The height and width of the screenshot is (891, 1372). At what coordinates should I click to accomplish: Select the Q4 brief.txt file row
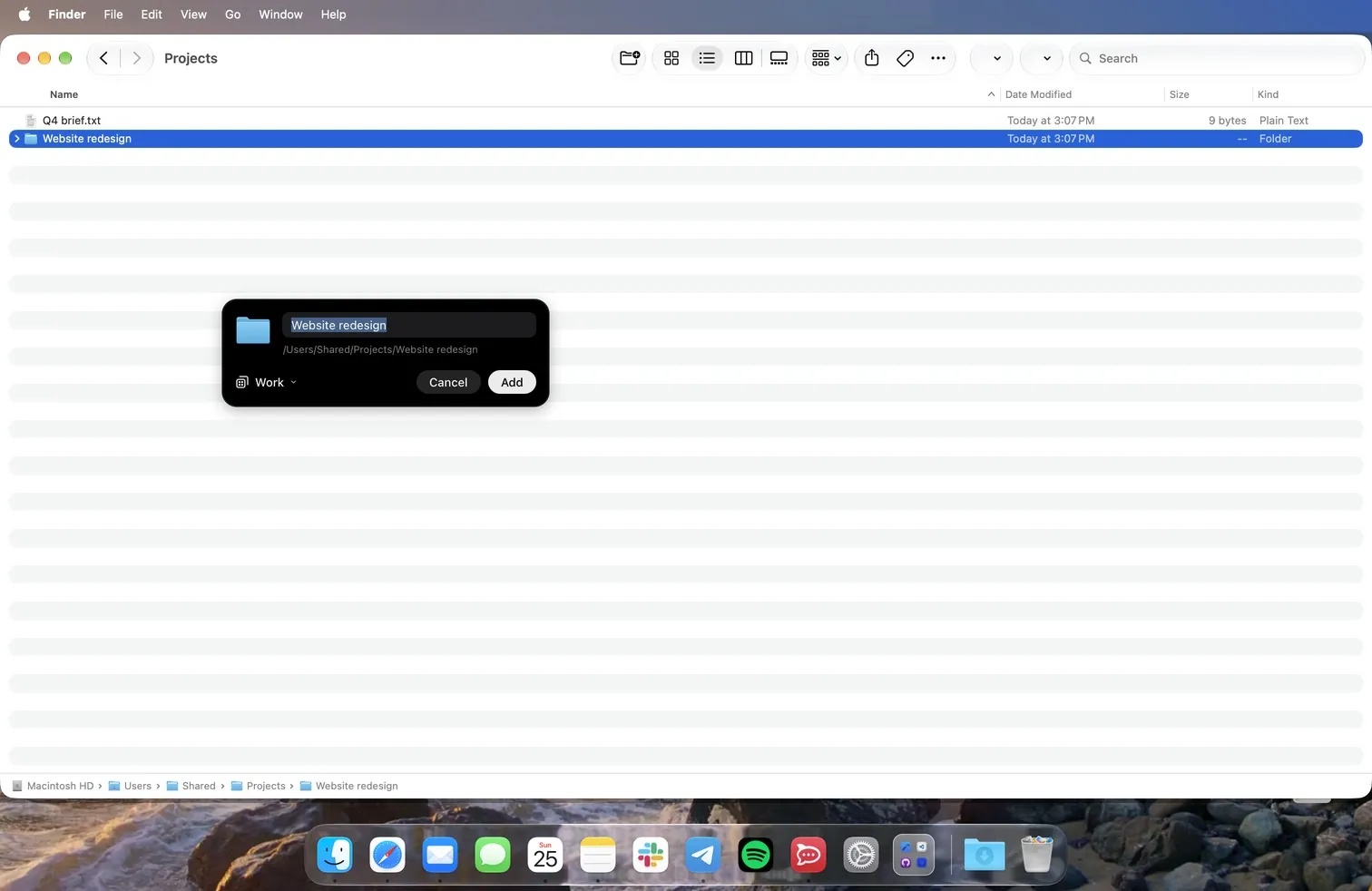point(686,121)
